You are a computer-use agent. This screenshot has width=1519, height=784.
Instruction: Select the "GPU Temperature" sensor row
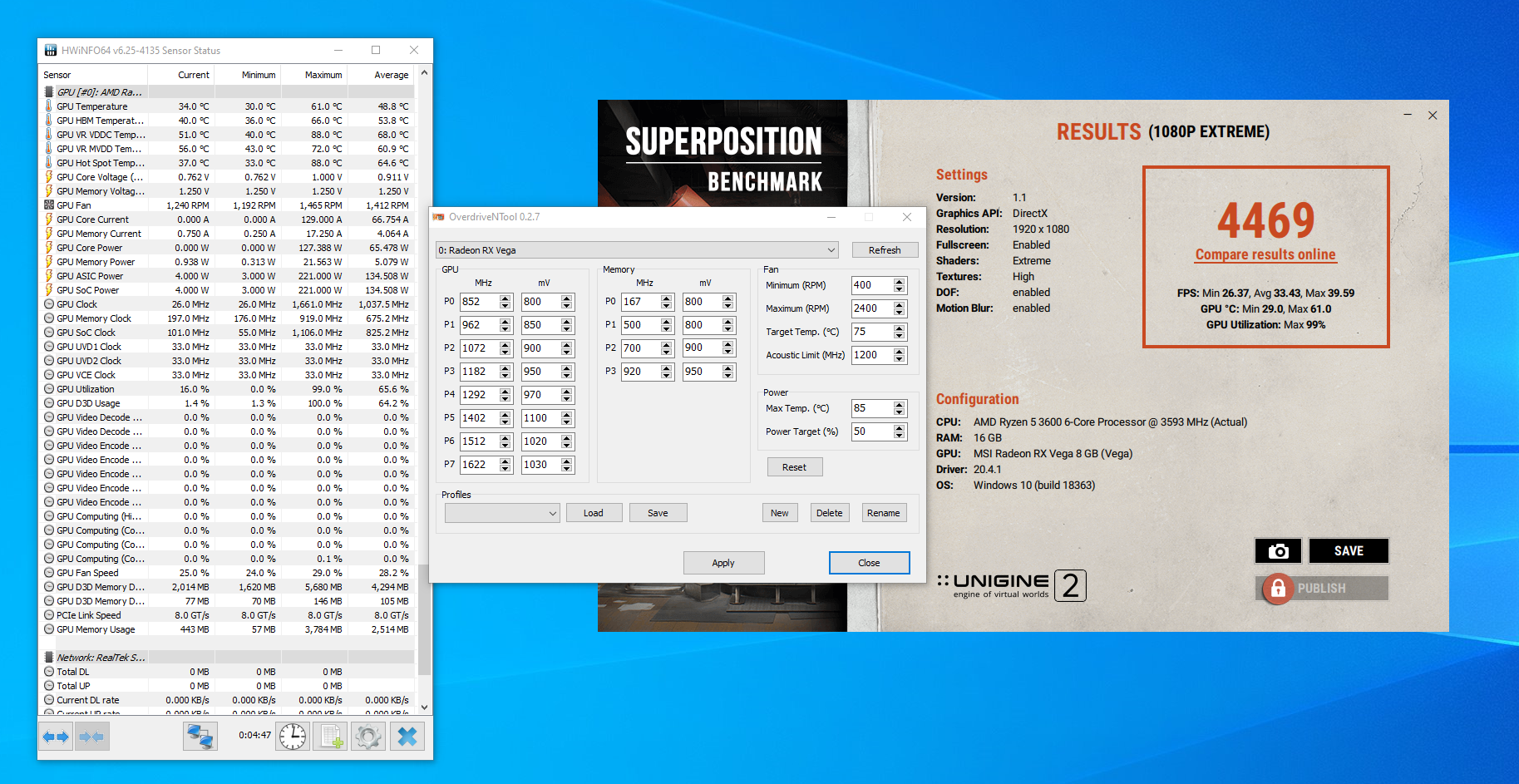pos(228,106)
